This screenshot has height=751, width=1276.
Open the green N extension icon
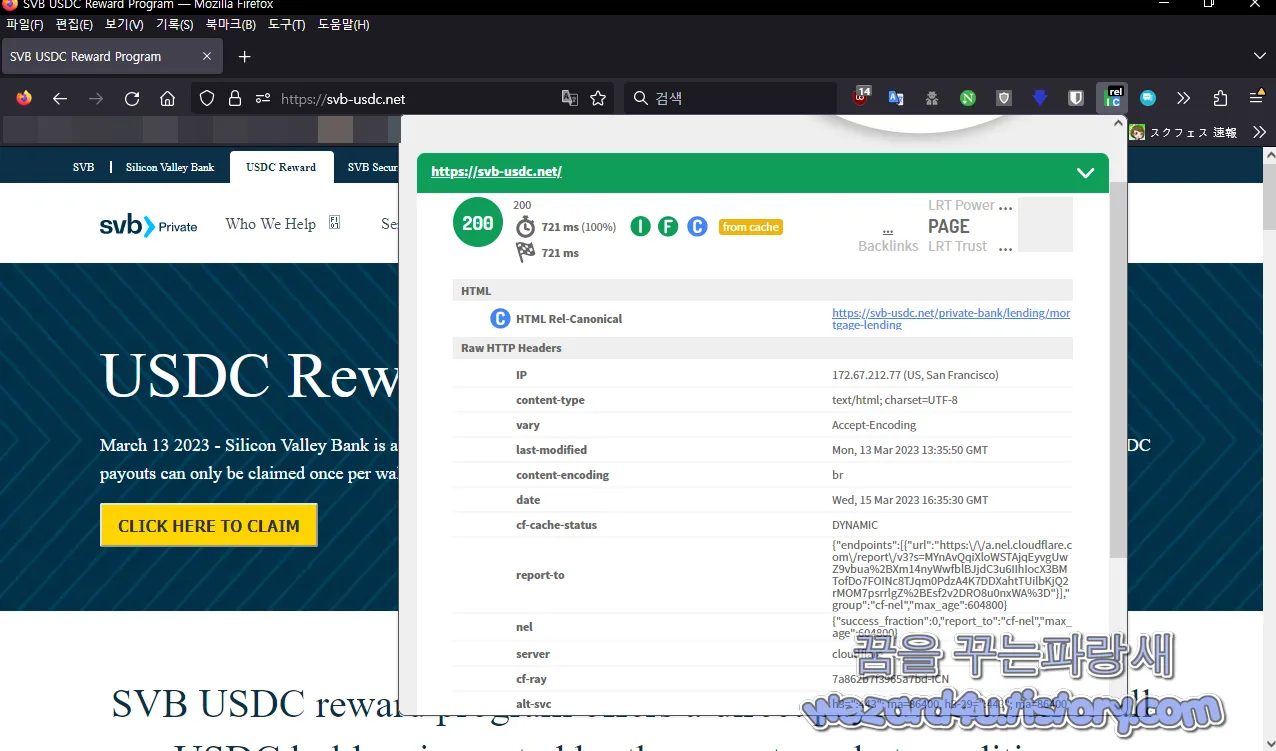coord(968,98)
